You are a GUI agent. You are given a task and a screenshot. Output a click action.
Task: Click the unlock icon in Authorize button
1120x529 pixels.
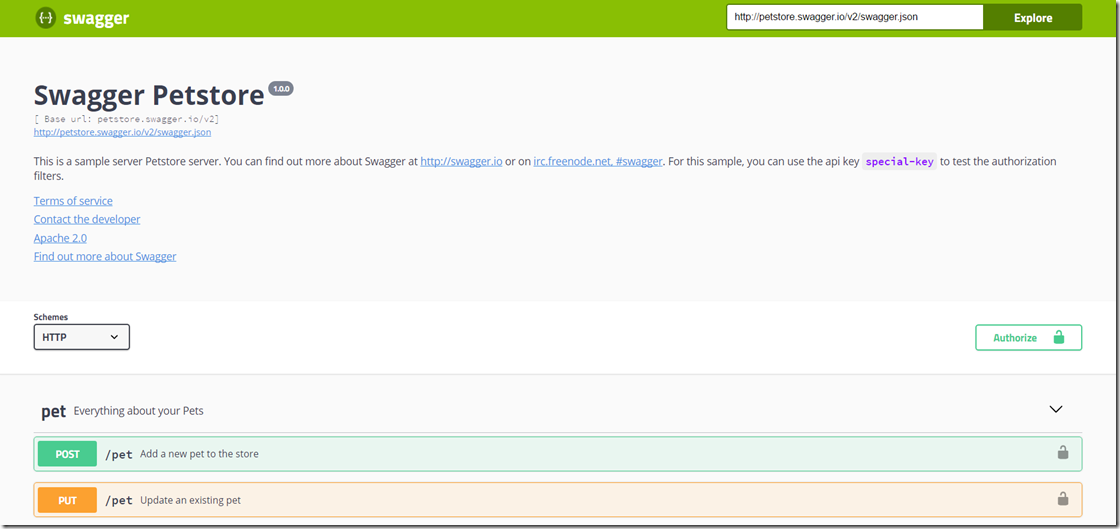[1059, 338]
